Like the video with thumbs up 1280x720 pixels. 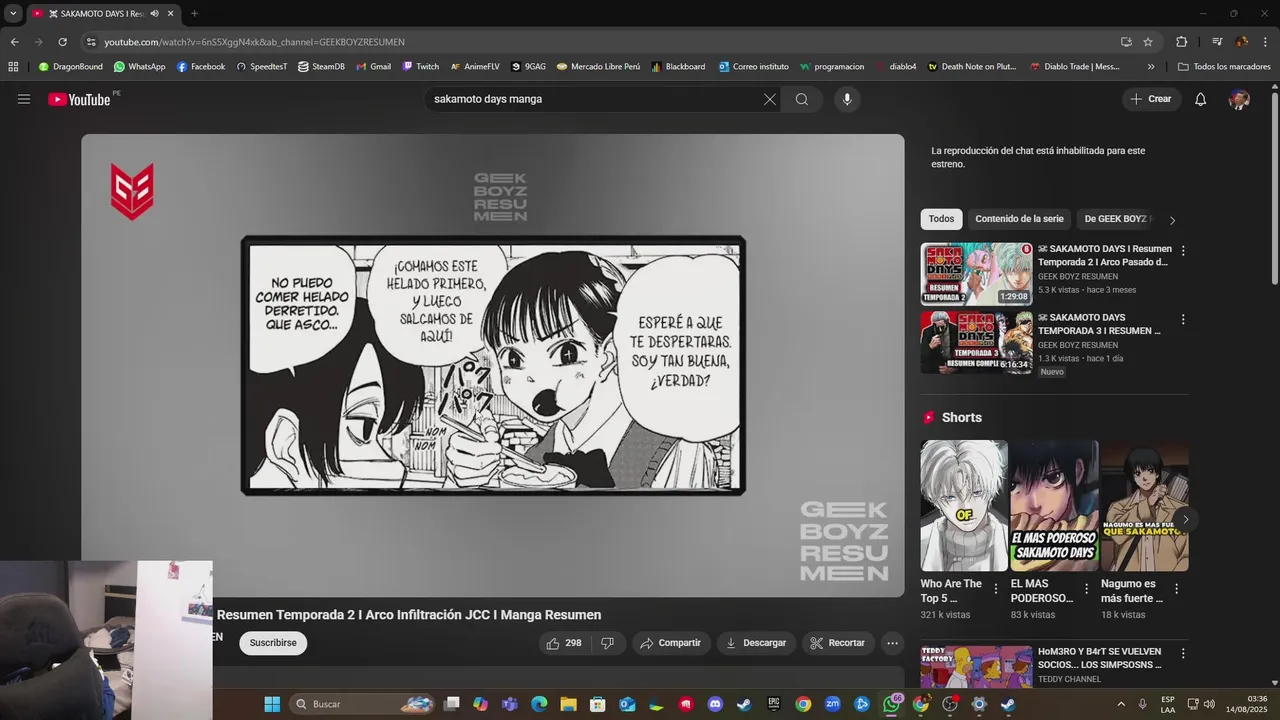(564, 643)
